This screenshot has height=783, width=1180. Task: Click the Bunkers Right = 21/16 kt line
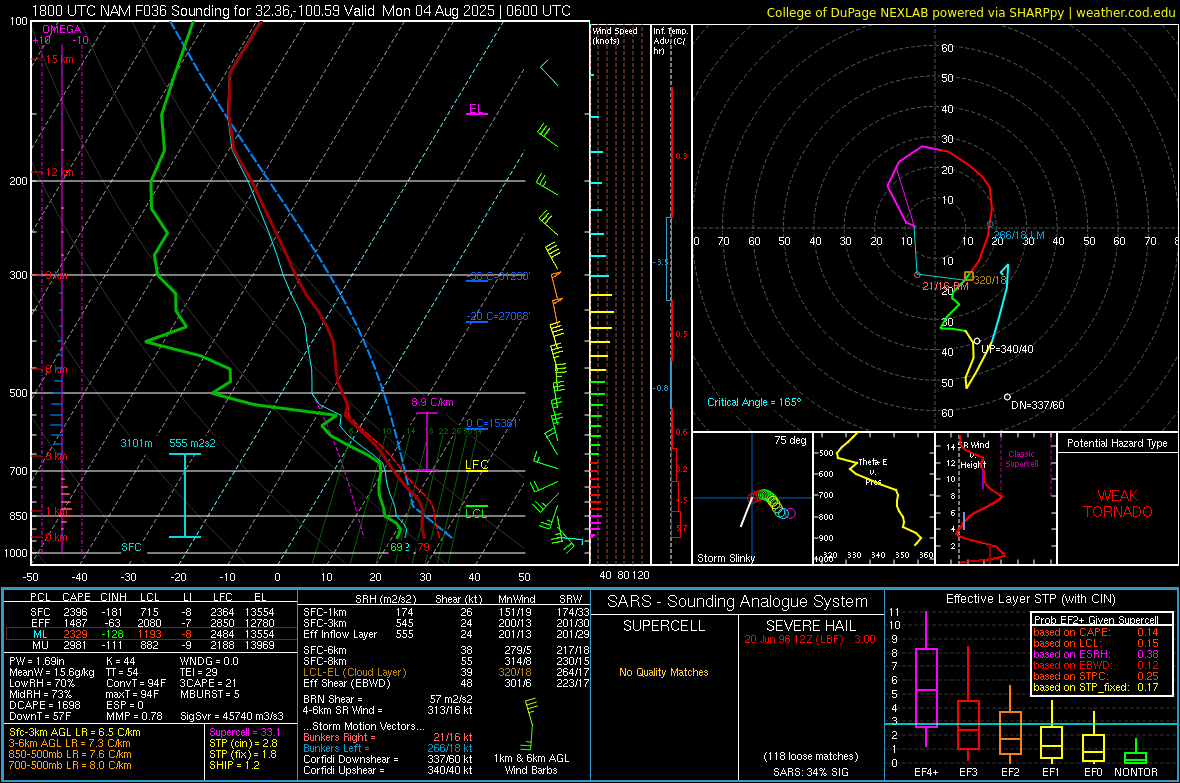[x=387, y=737]
